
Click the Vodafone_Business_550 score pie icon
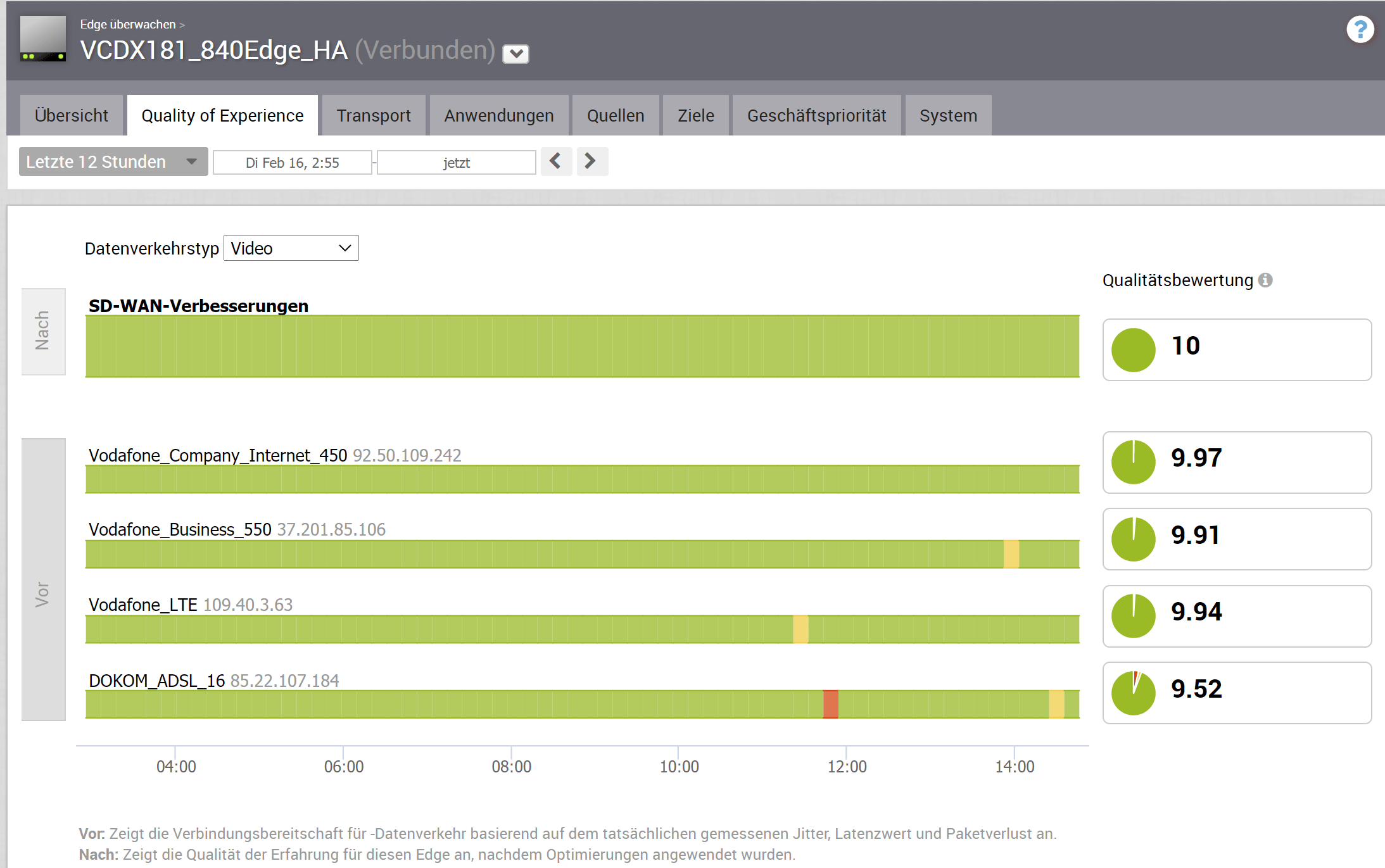1133,539
